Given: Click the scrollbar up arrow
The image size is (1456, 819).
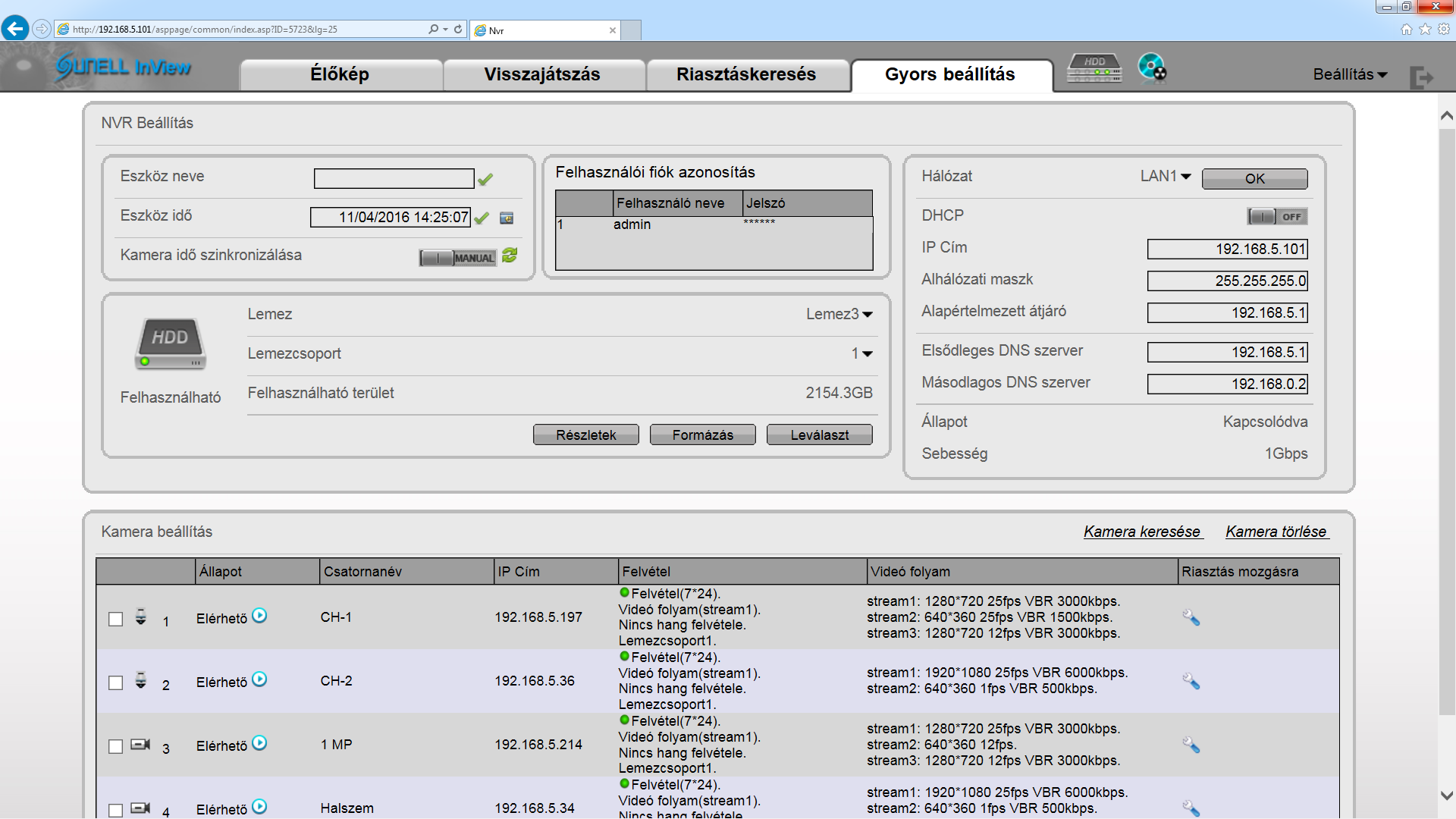Looking at the screenshot, I should [1447, 116].
